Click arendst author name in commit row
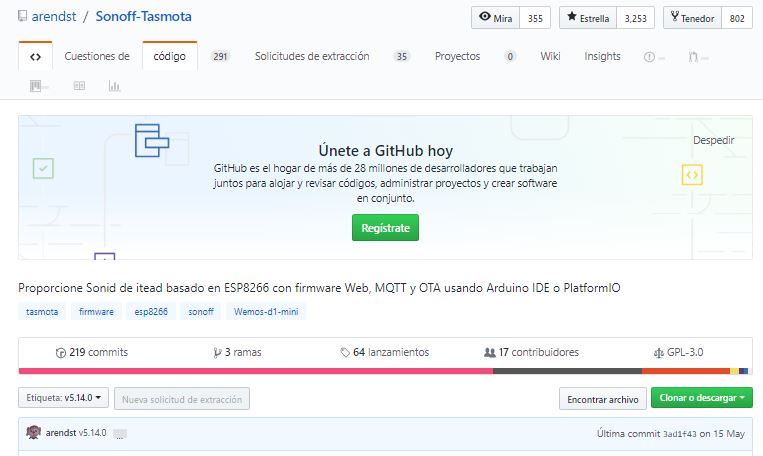 [x=61, y=433]
